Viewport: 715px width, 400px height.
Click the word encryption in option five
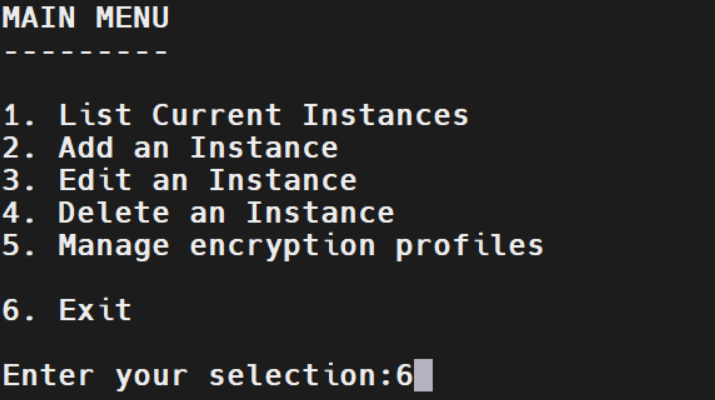(x=282, y=246)
